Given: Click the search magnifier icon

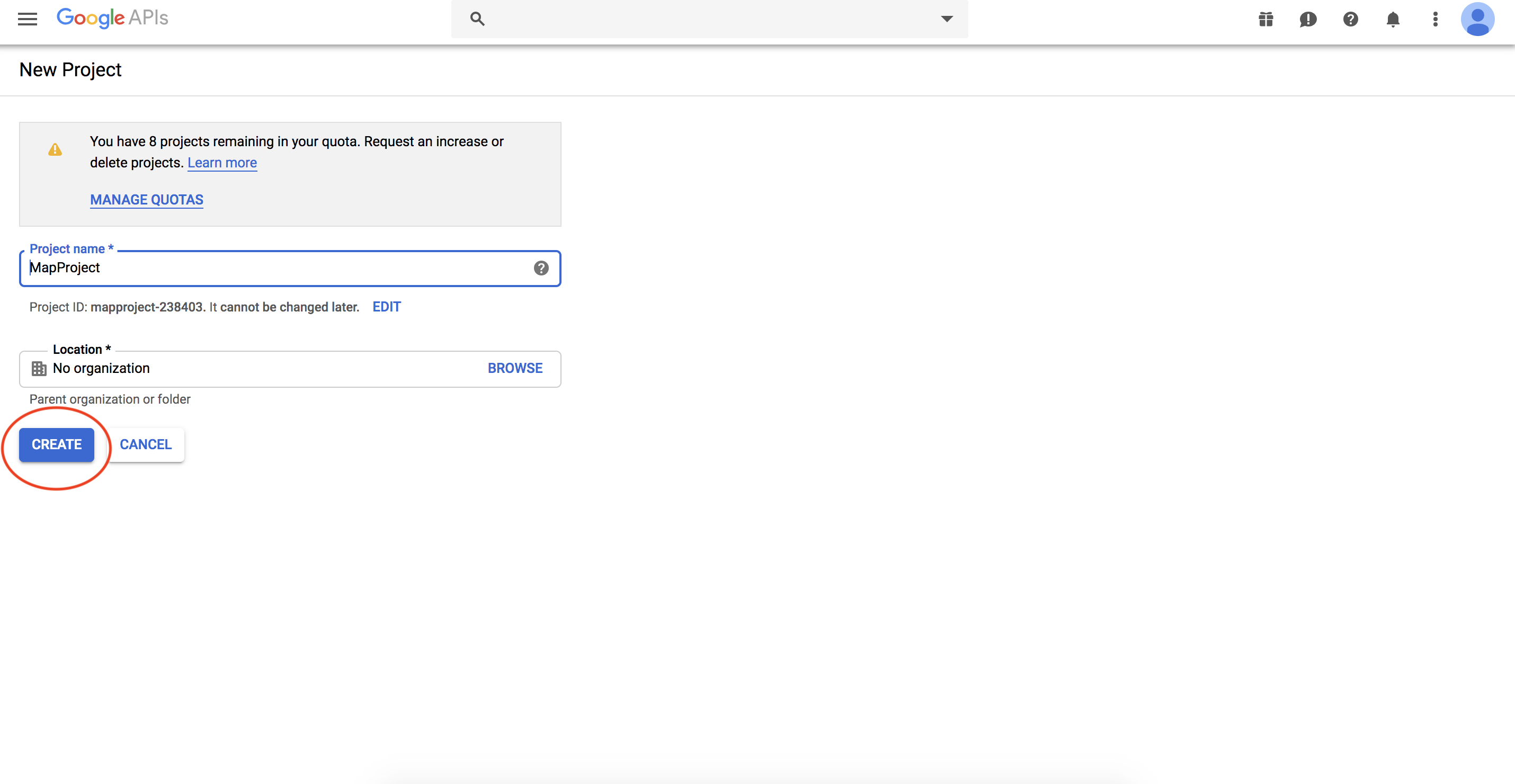Looking at the screenshot, I should tap(477, 19).
